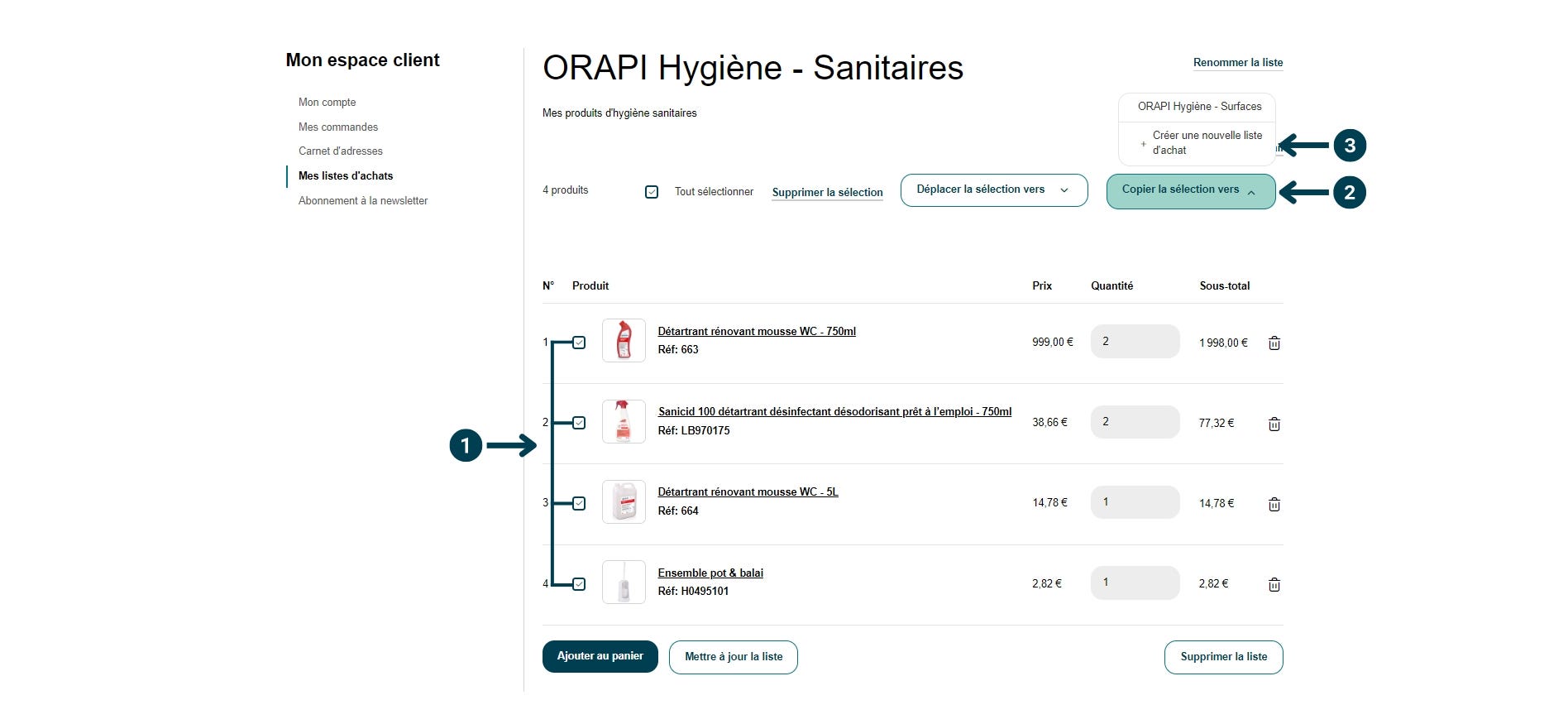The image size is (1568, 724).
Task: Open Abonnement à la newsletter page
Action: [363, 201]
